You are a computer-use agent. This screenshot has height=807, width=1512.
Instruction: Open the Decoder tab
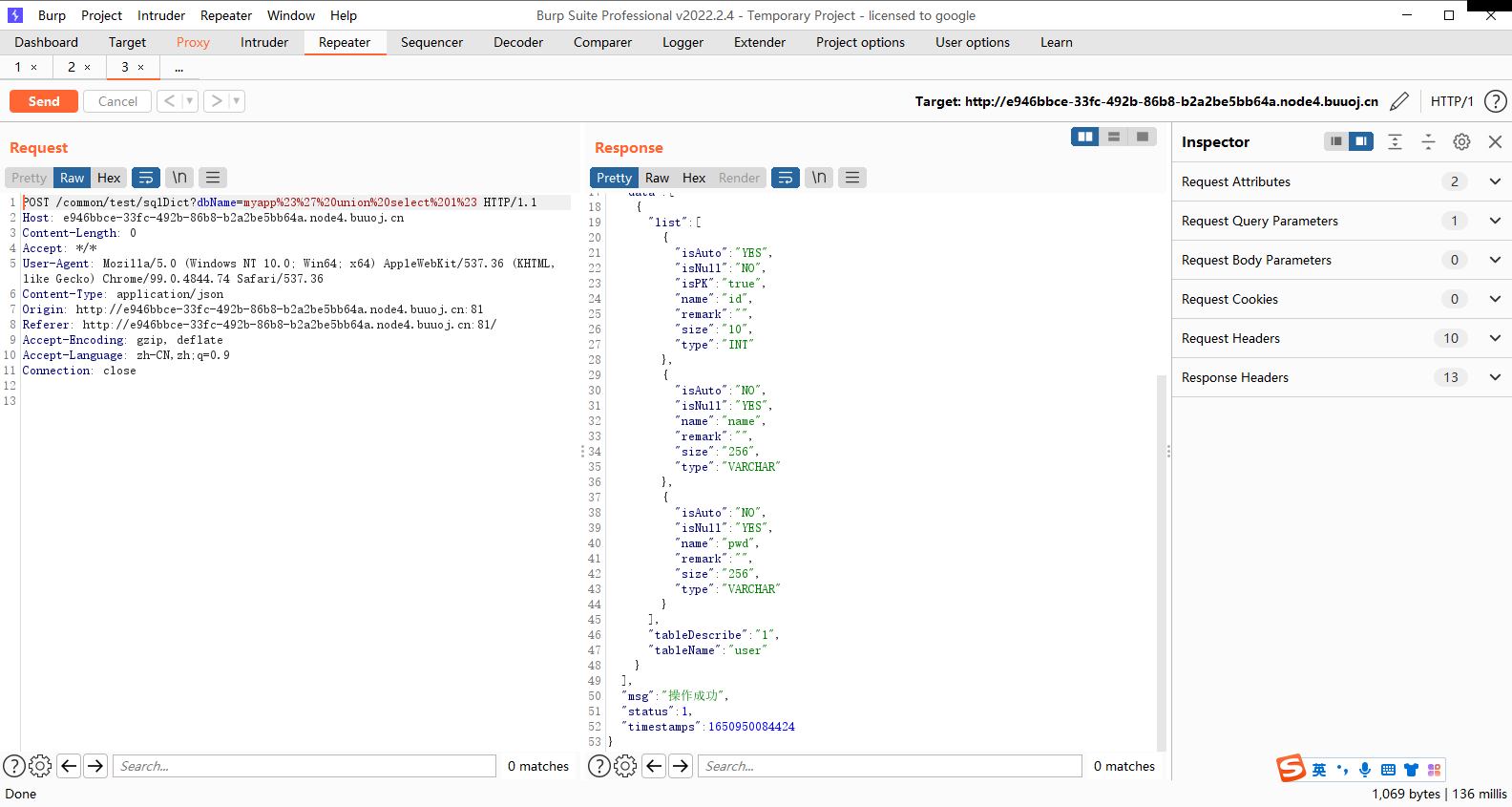coord(518,42)
